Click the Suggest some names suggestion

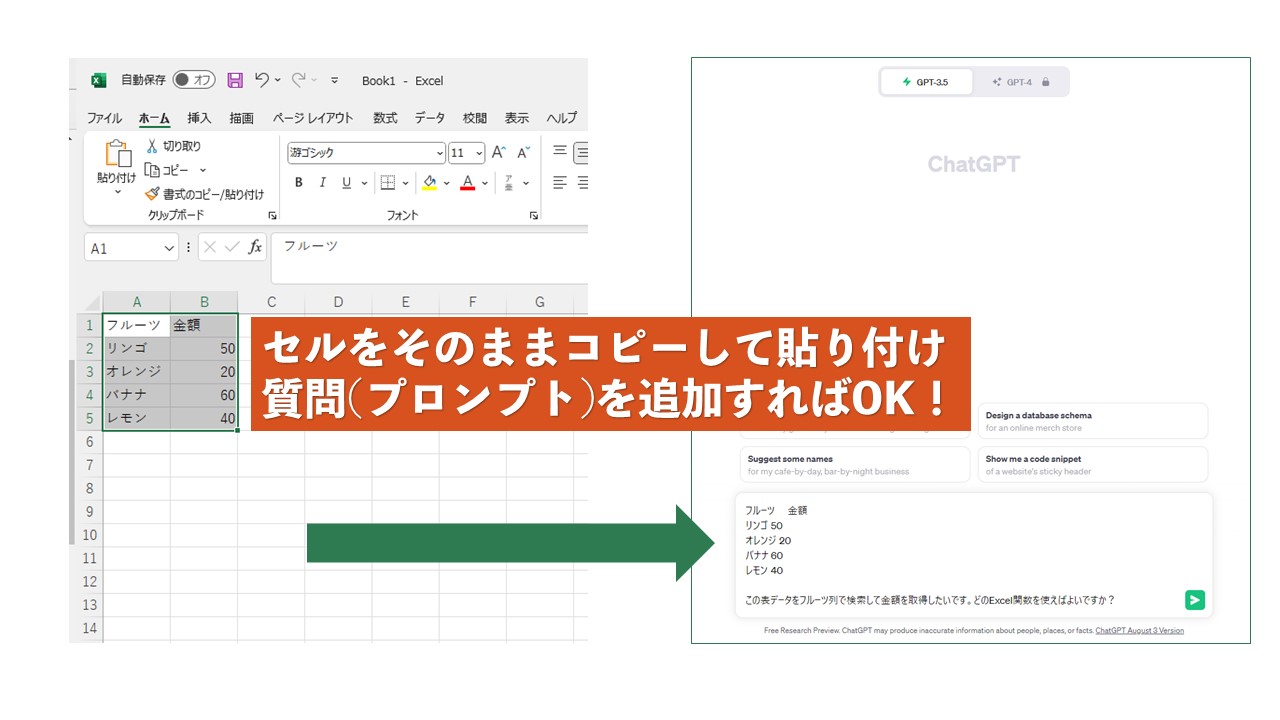855,465
